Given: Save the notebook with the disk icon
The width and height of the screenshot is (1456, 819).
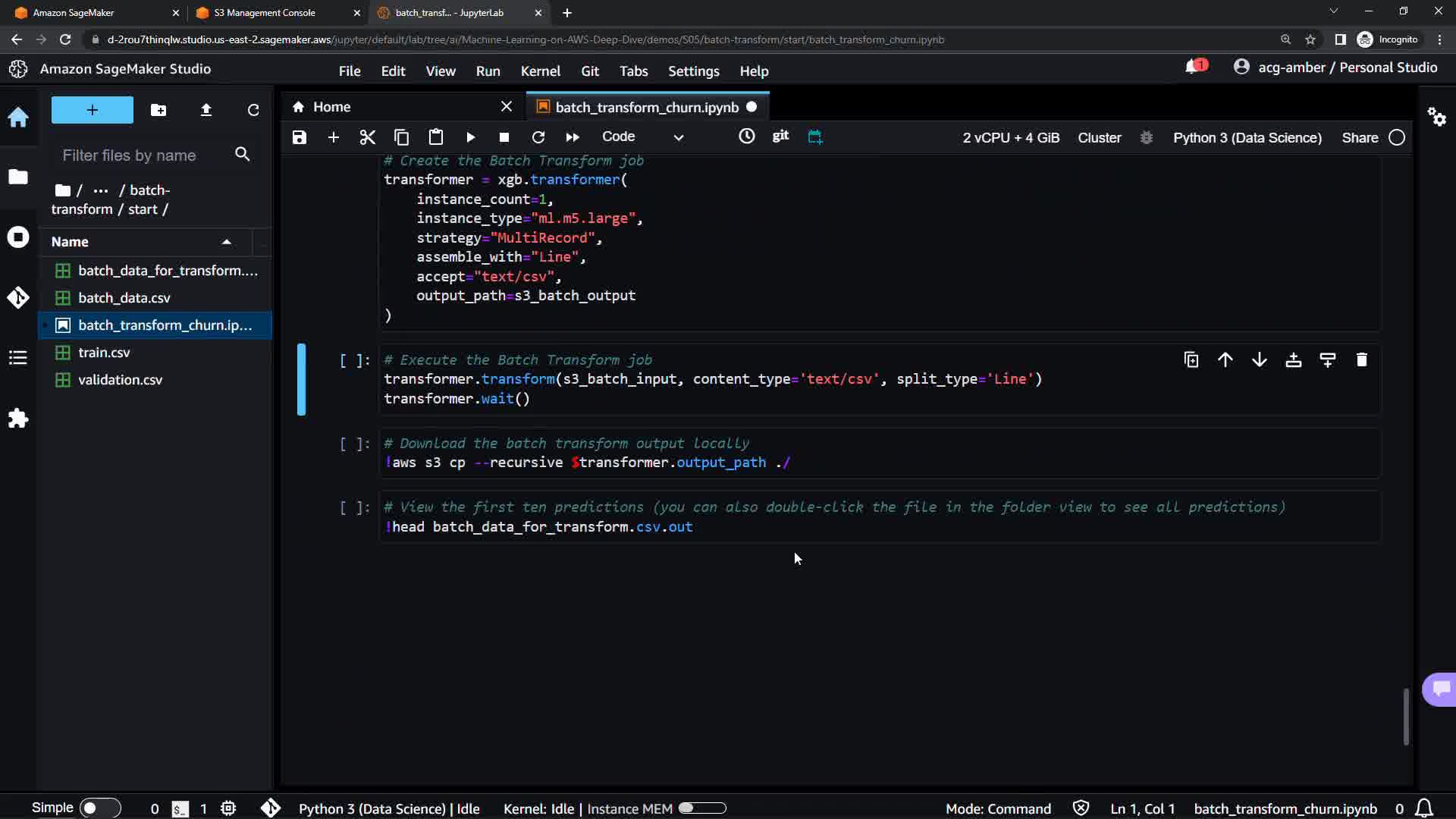Looking at the screenshot, I should click(300, 137).
